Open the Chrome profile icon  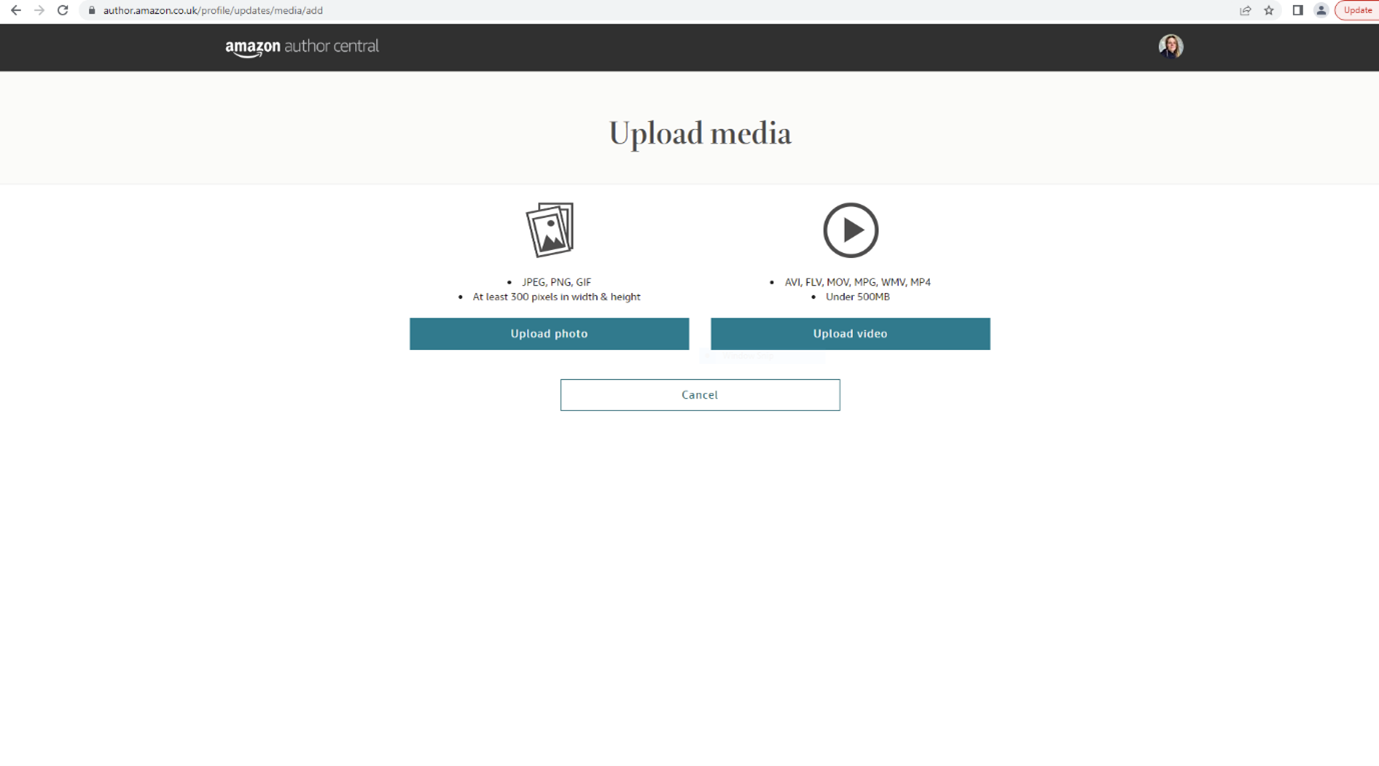click(x=1321, y=11)
